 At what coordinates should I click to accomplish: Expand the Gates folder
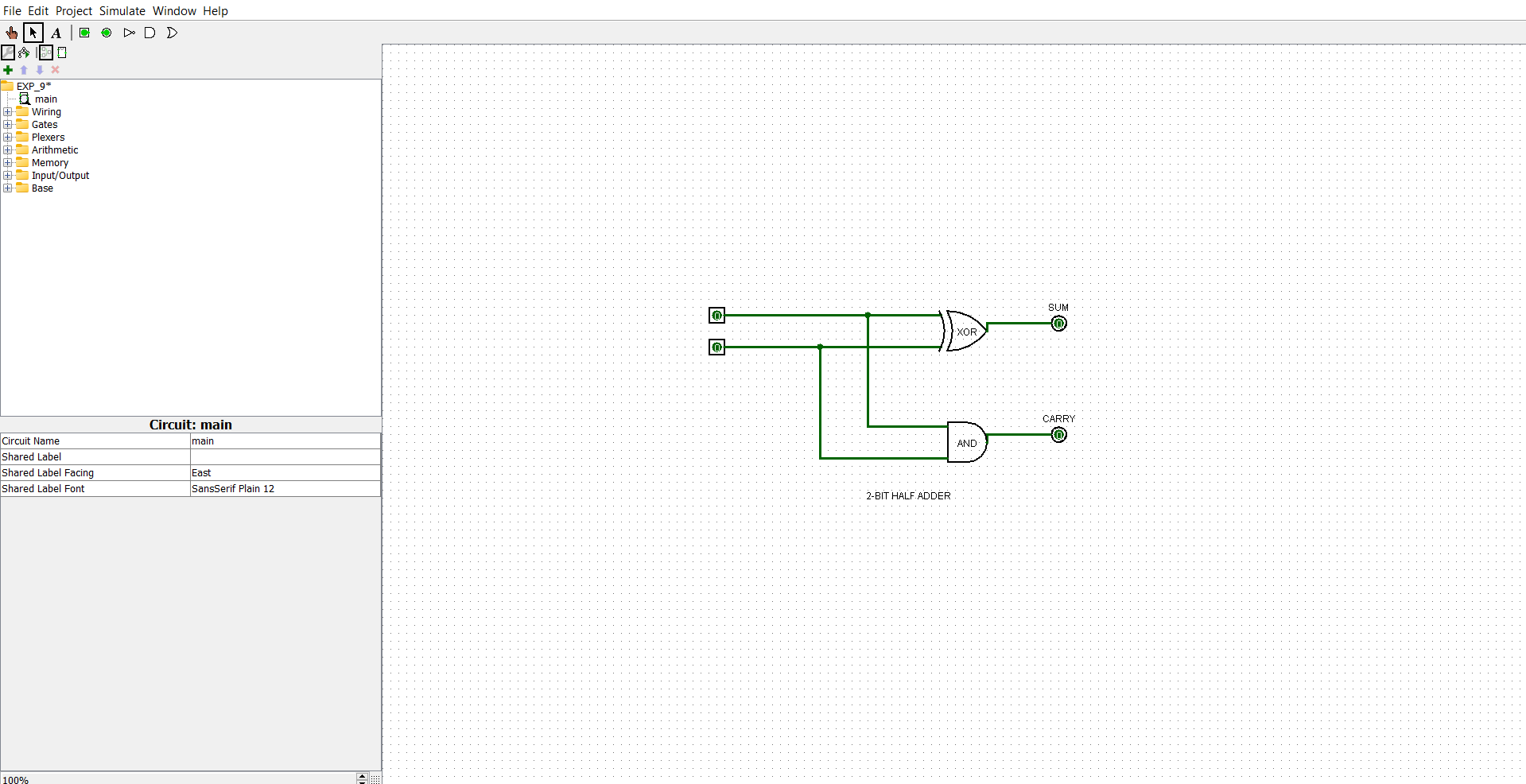pyautogui.click(x=8, y=124)
